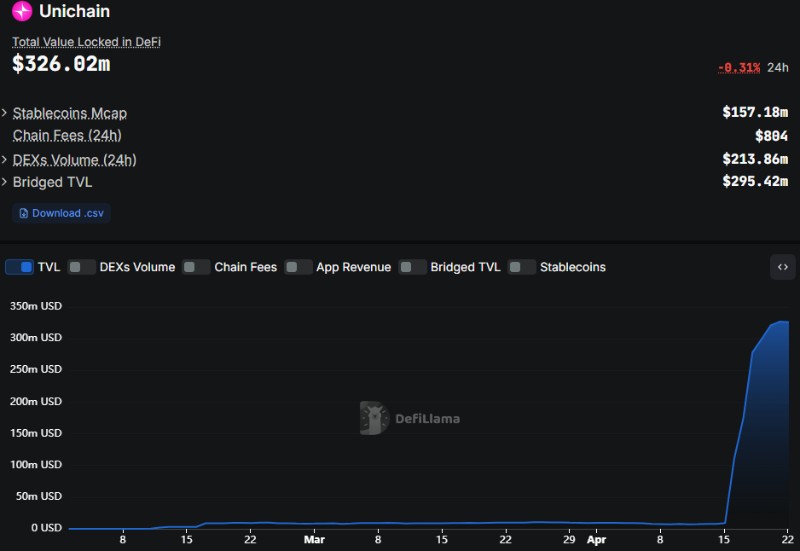Click the Chain Fees (24h) label

point(67,135)
